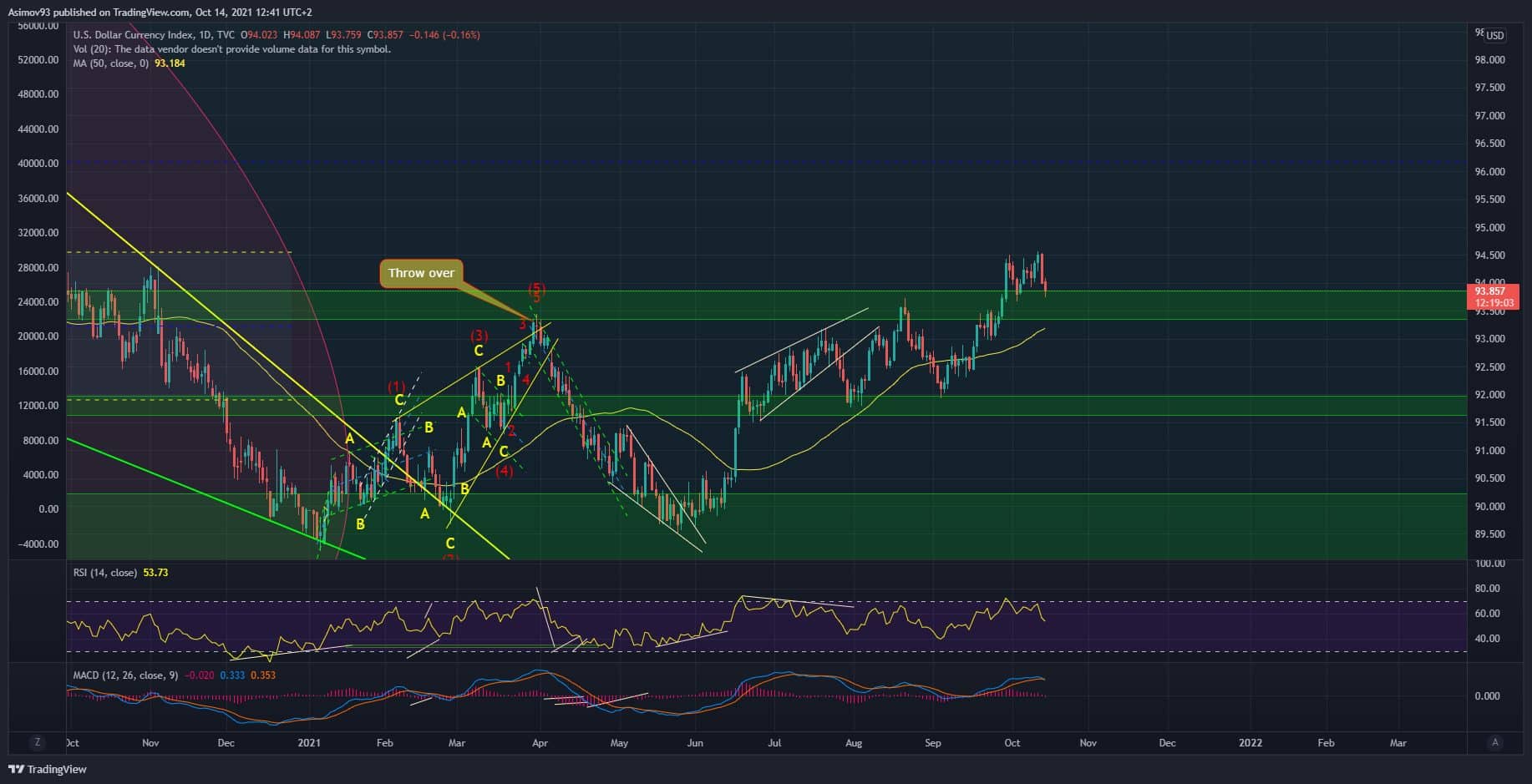Click the 'MA (50, close, 0)' indicator legend

111,63
